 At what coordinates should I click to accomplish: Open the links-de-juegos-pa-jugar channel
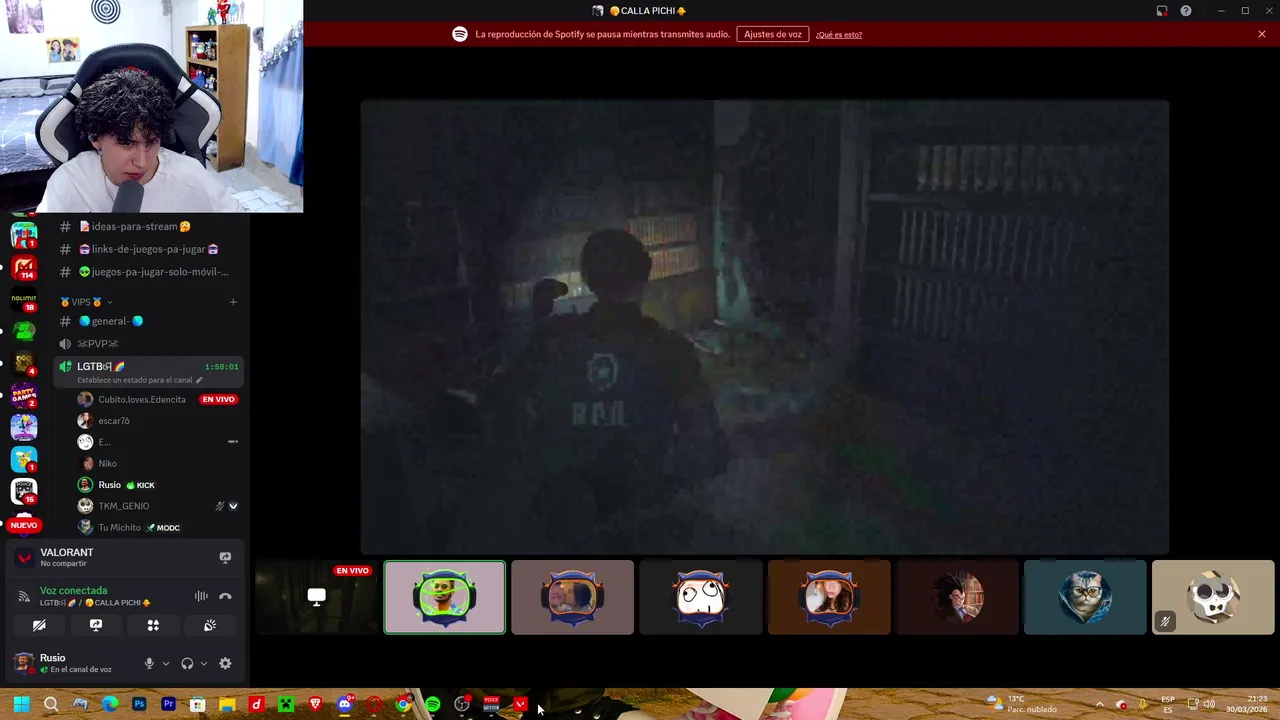point(148,249)
